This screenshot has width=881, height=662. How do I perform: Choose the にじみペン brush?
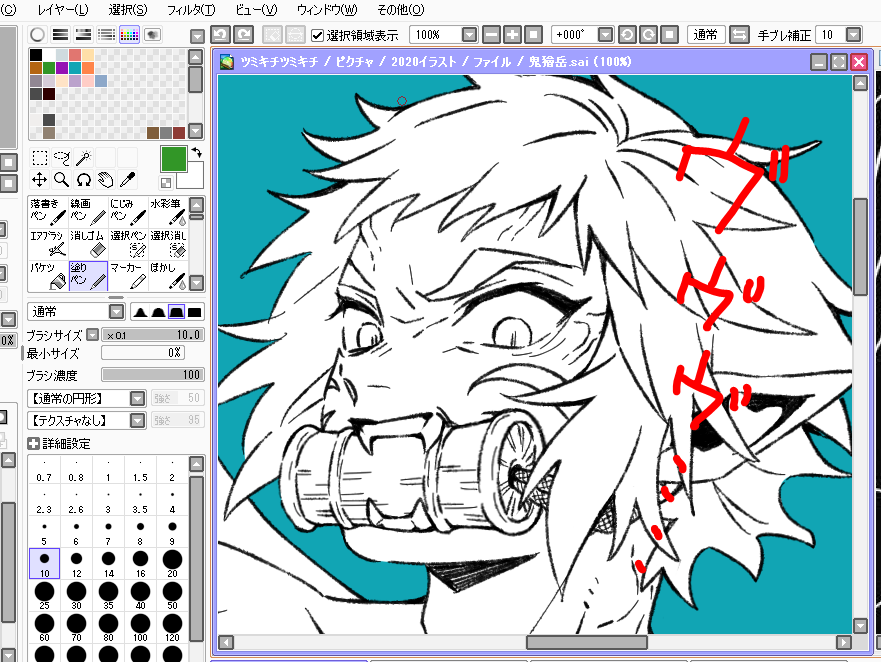click(128, 211)
